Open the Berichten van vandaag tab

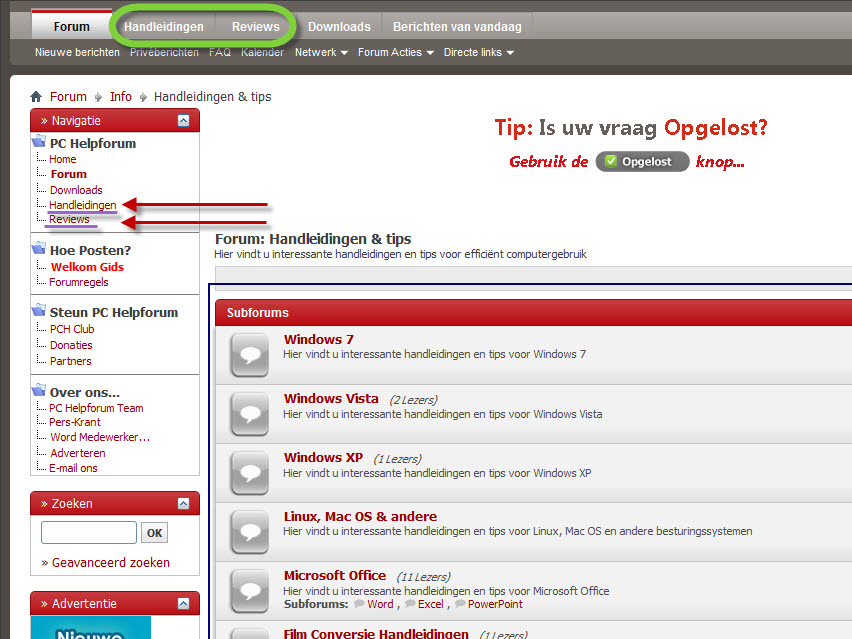click(457, 27)
